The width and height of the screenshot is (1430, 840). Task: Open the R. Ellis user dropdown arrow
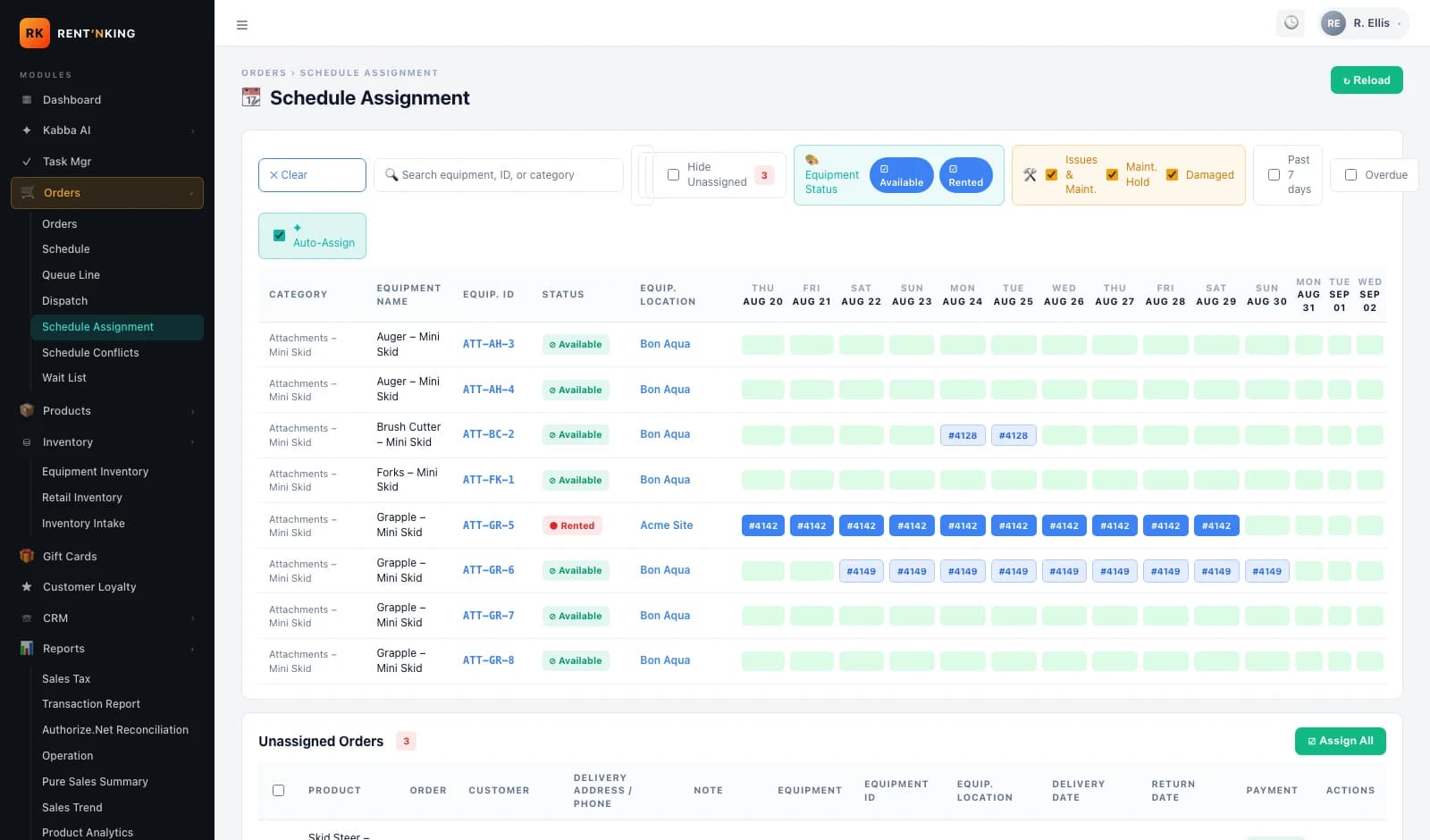point(1399,24)
